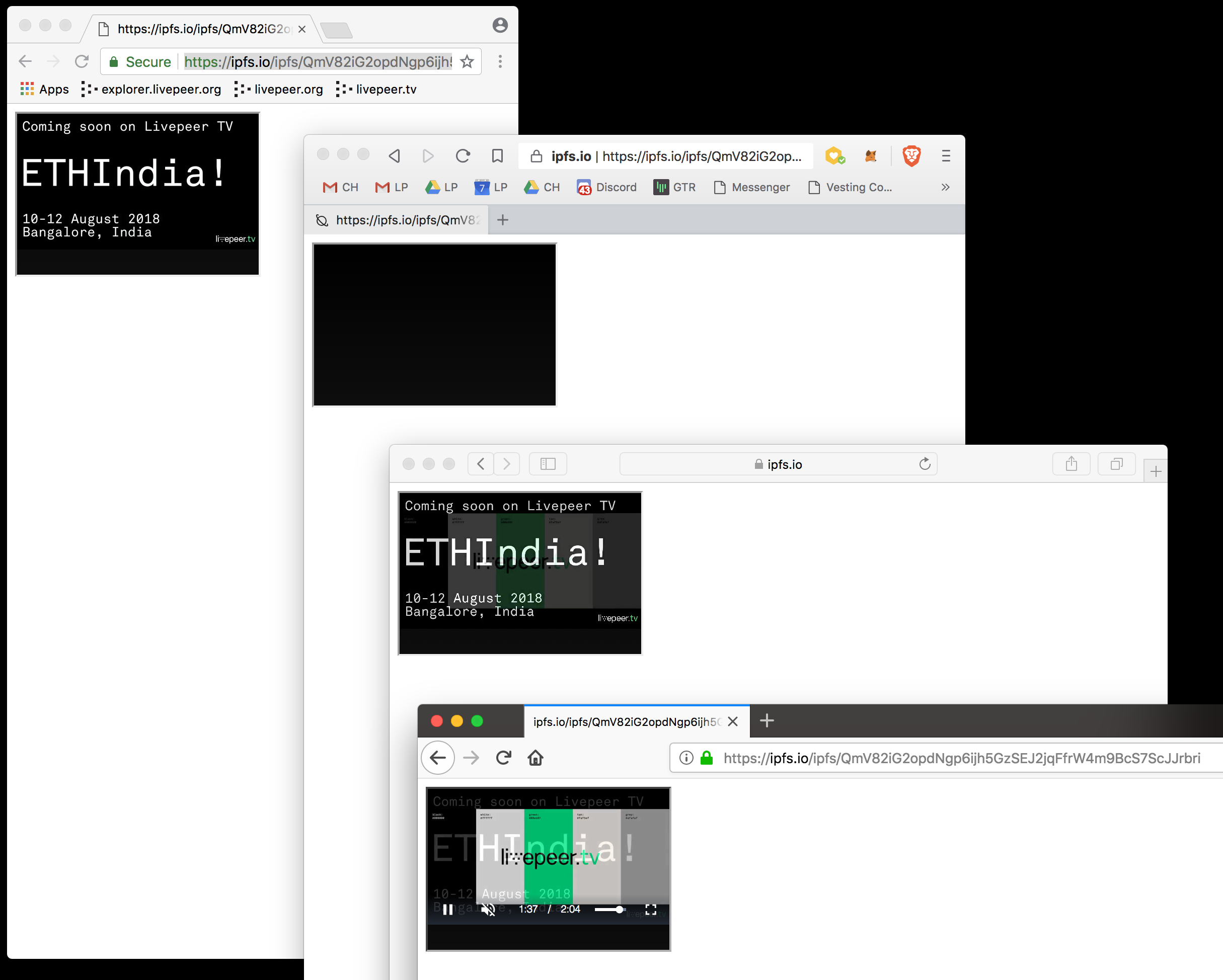The image size is (1223, 980).
Task: Open Chrome profile avatar icon
Action: [500, 25]
